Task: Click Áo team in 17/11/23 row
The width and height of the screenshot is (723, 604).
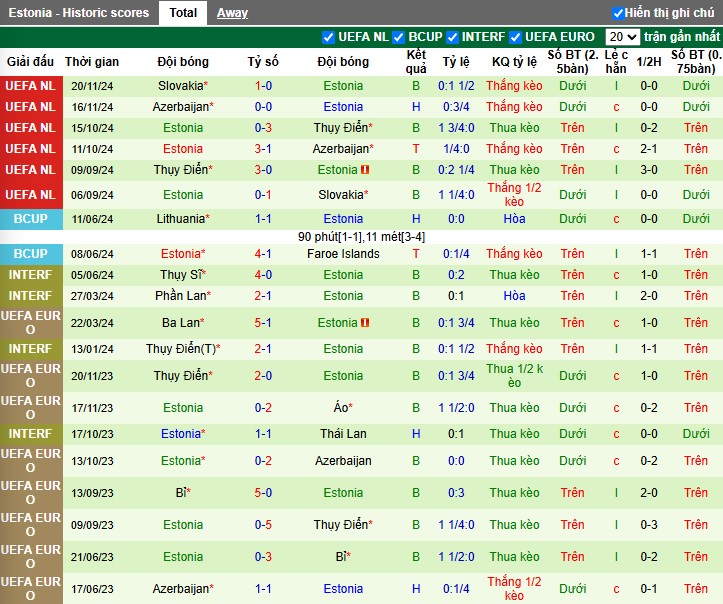Action: tap(343, 408)
